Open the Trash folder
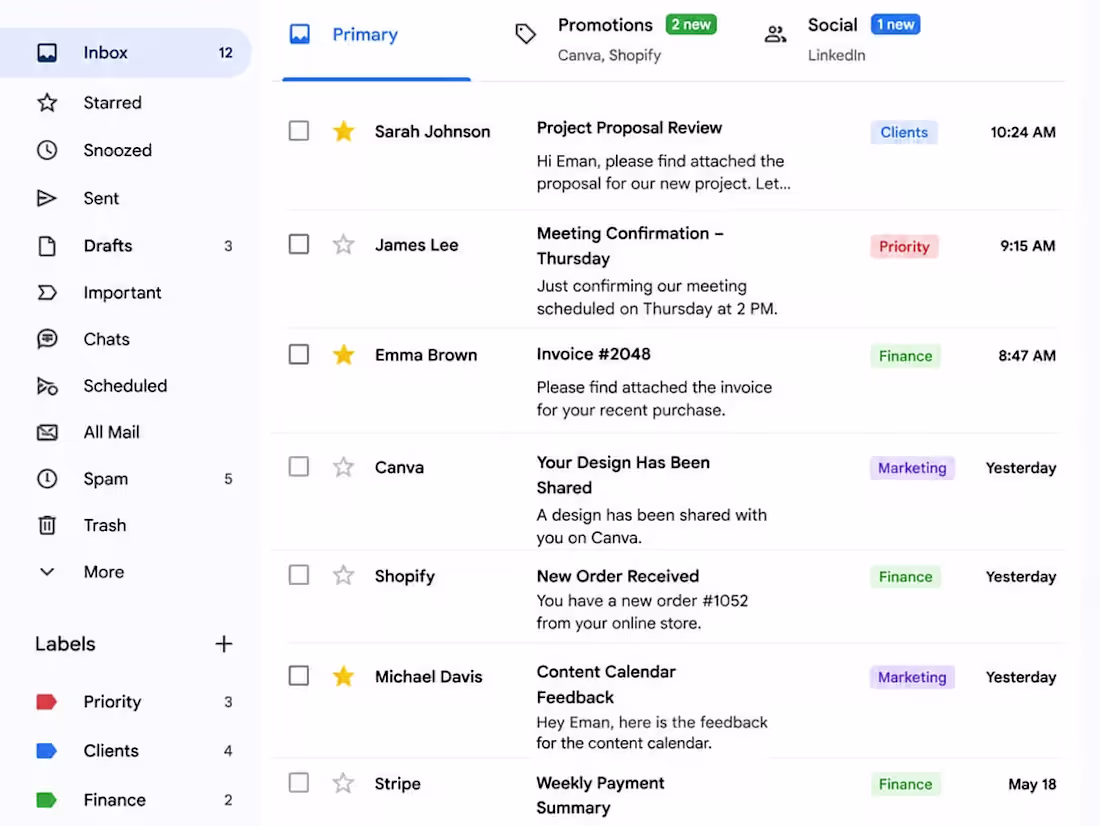This screenshot has width=1100, height=826. click(x=125, y=525)
